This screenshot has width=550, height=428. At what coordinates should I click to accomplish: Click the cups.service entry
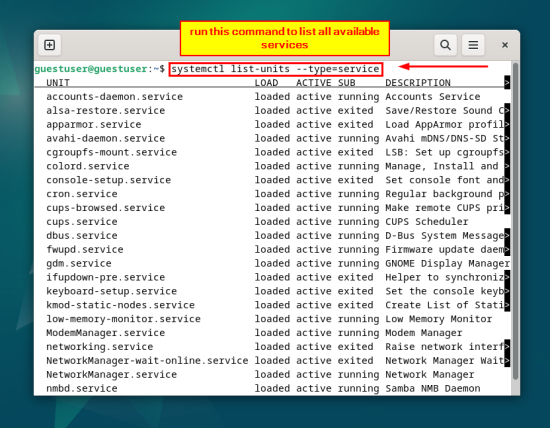pyautogui.click(x=82, y=222)
